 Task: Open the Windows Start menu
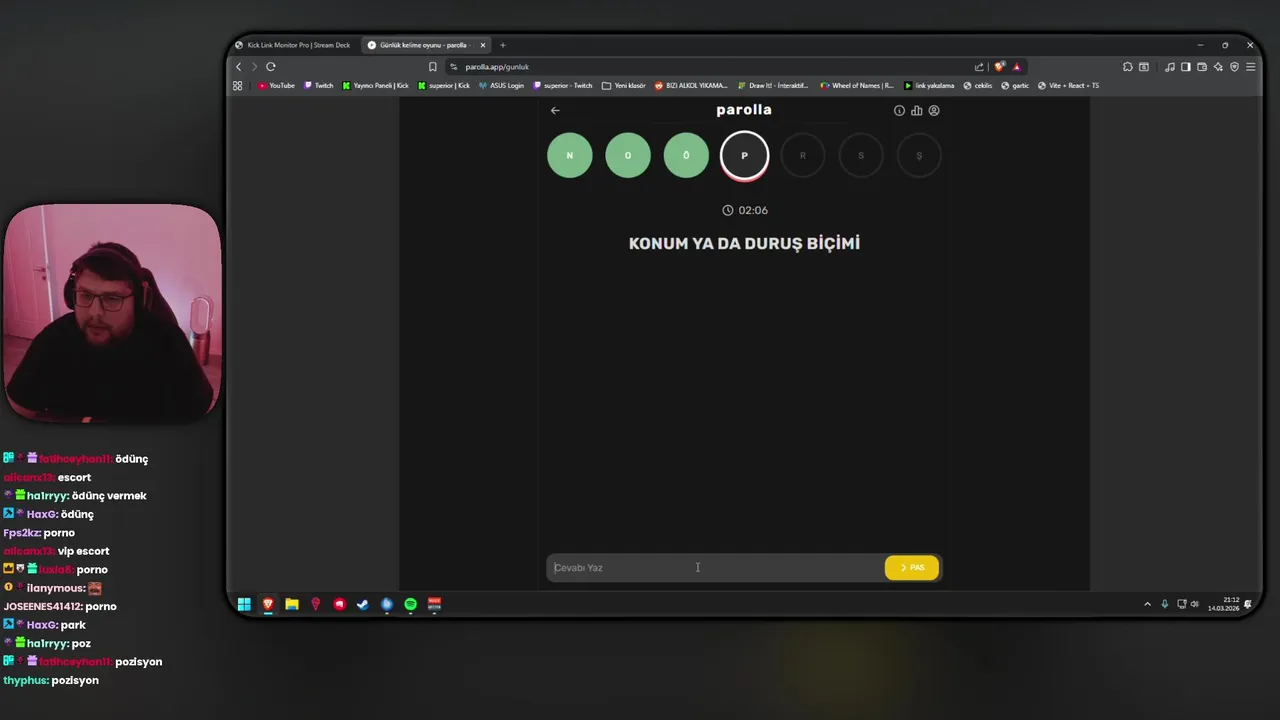pos(244,604)
